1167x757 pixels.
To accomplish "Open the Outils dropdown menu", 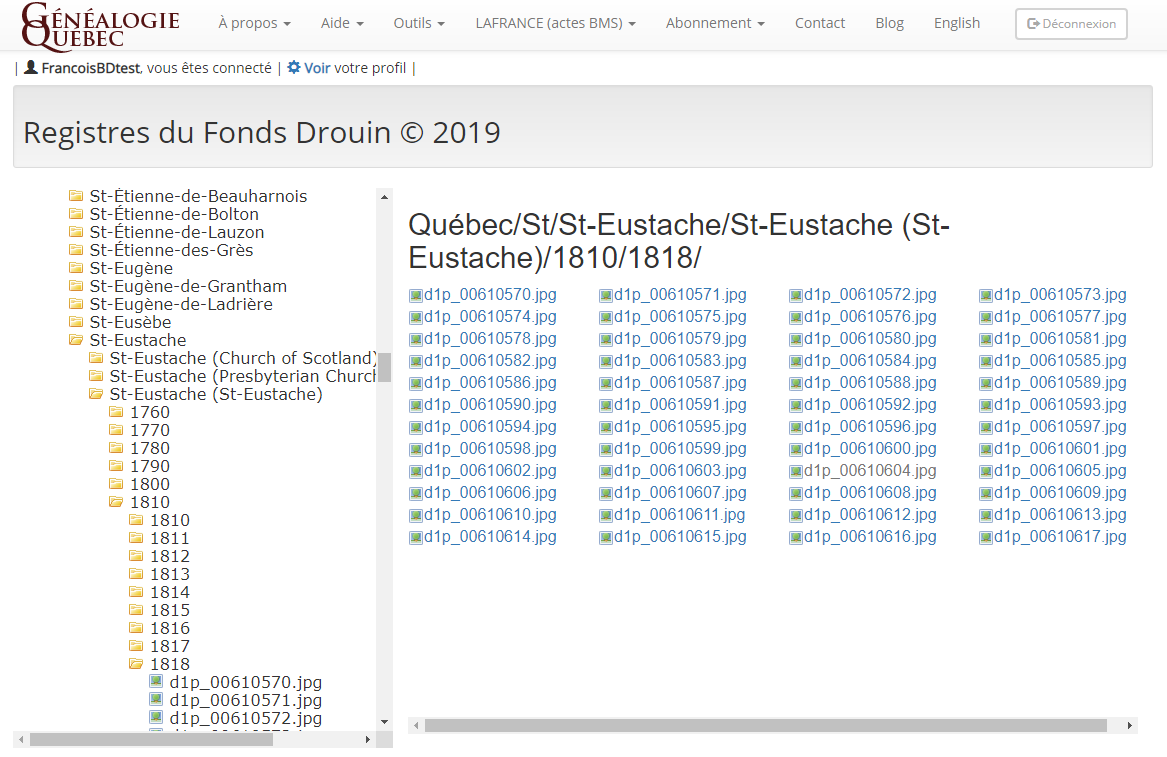I will pyautogui.click(x=419, y=23).
